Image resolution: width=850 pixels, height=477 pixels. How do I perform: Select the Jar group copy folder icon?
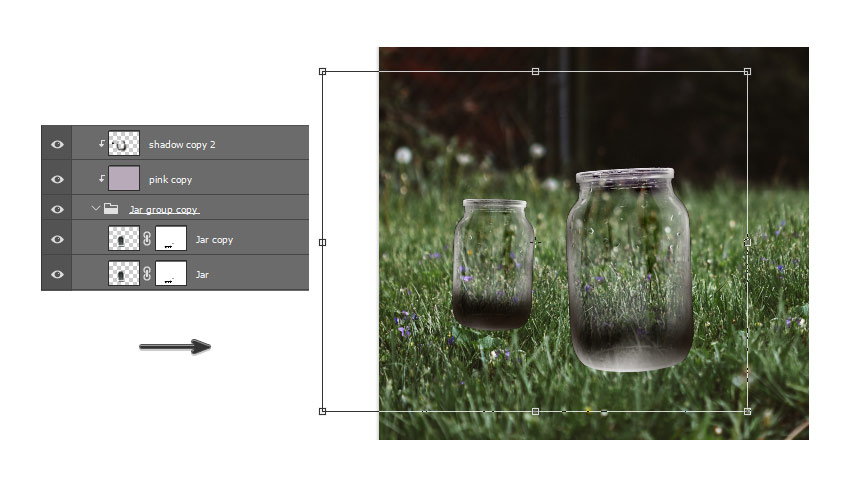pos(111,209)
